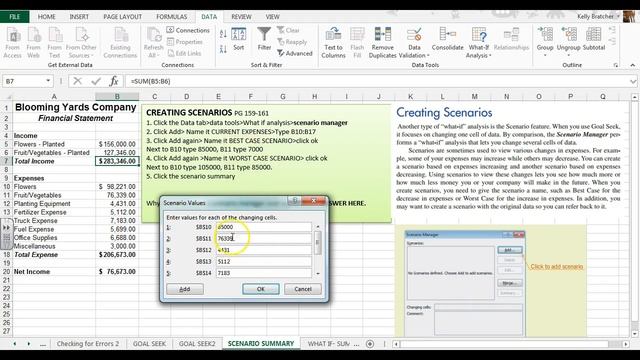Click From Web import icon
The width and height of the screenshot is (640, 360).
pos(33,42)
